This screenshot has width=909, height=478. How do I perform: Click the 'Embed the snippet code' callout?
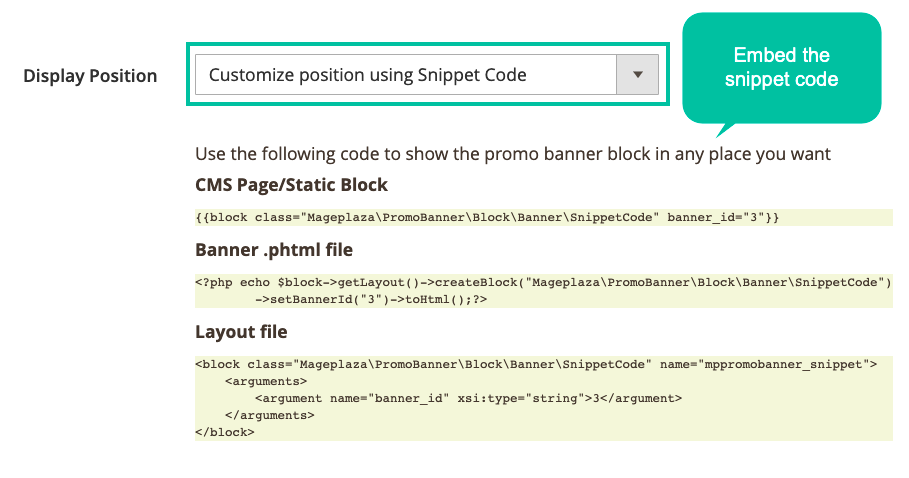tap(781, 67)
